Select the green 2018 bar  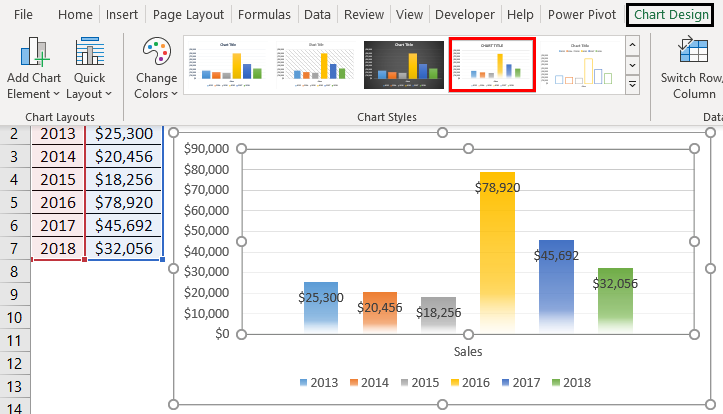tap(616, 301)
